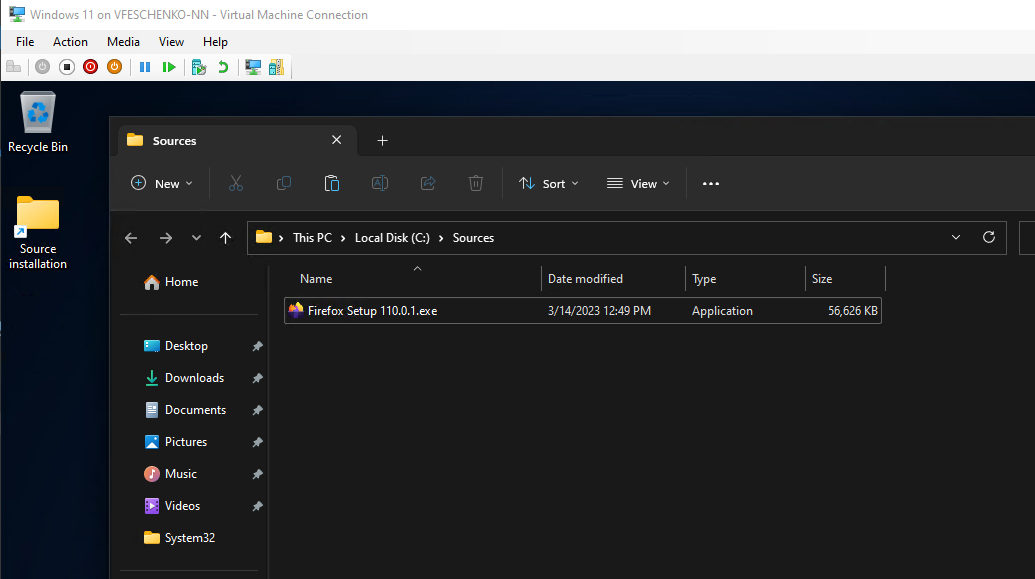The image size is (1035, 579).
Task: Expand the chevron after This PC
Action: point(343,238)
